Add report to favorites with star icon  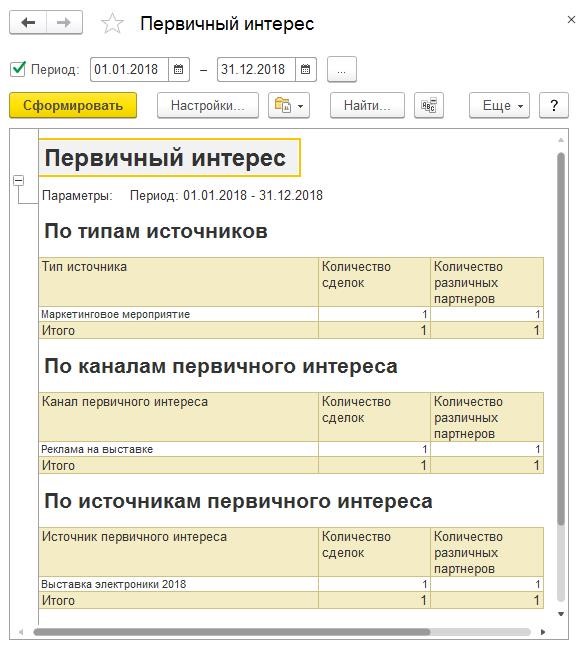pyautogui.click(x=112, y=23)
